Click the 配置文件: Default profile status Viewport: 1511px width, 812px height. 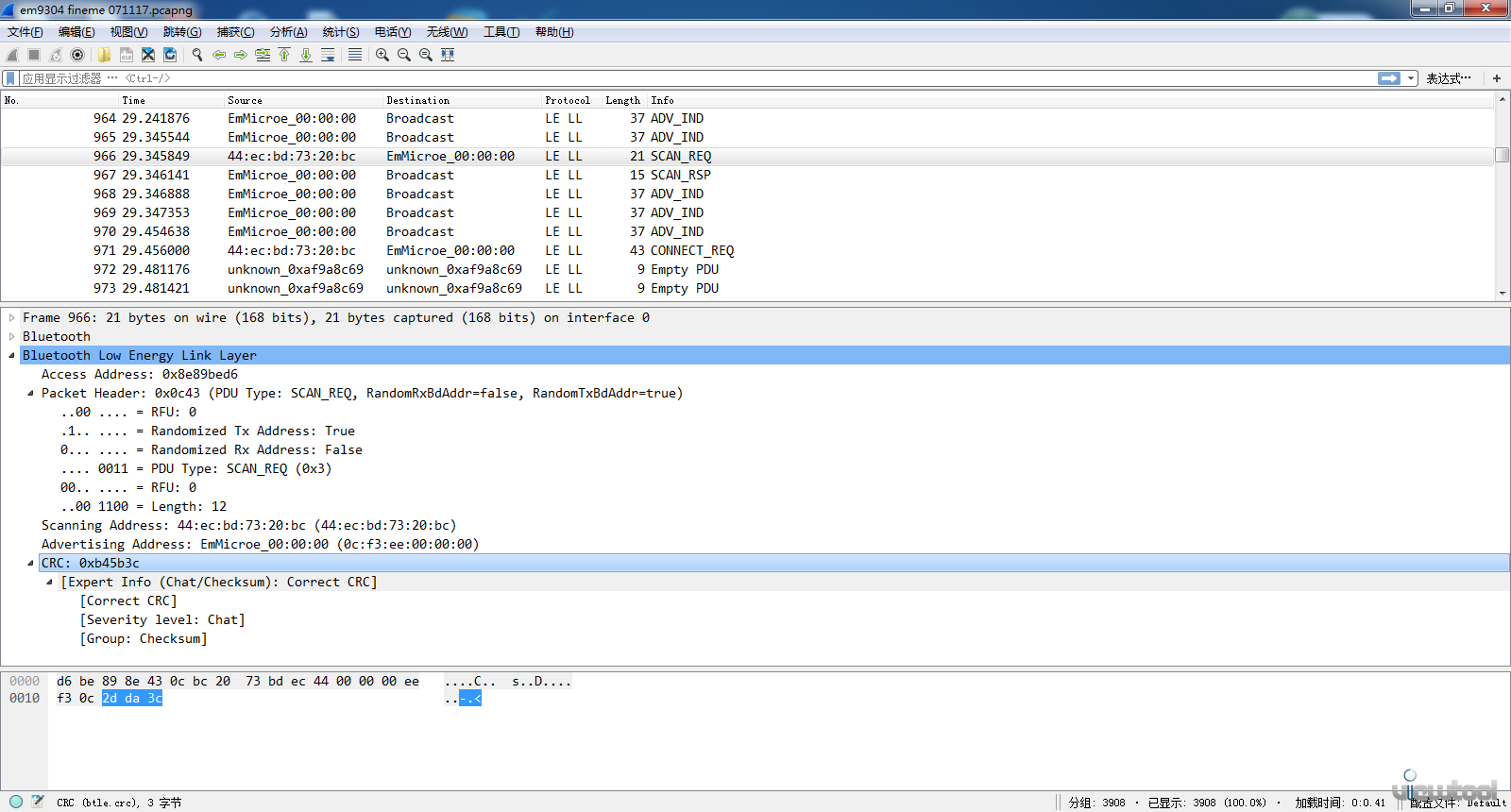(x=1458, y=803)
